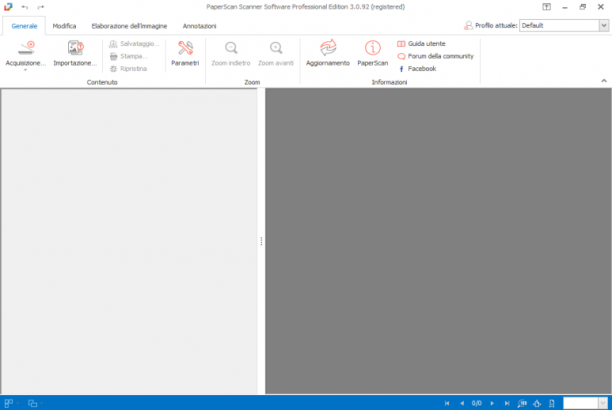Viewport: 612px width, 410px height.
Task: Click the undo arrow in title bar
Action: click(x=25, y=7)
